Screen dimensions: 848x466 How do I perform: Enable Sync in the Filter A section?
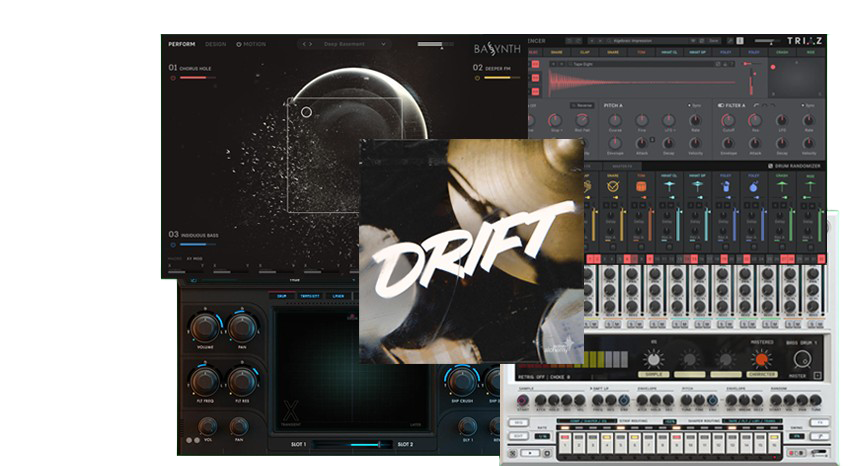tap(808, 105)
